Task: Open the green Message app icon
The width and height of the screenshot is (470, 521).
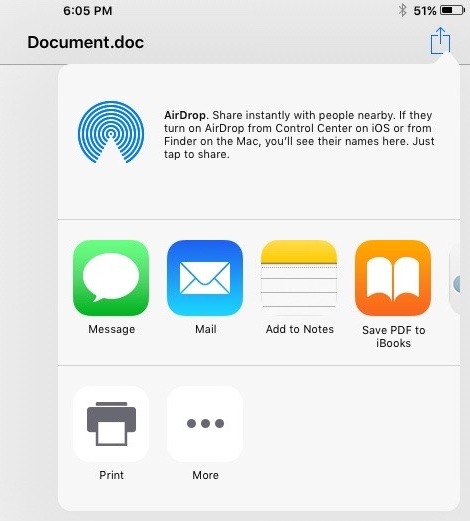Action: [111, 278]
